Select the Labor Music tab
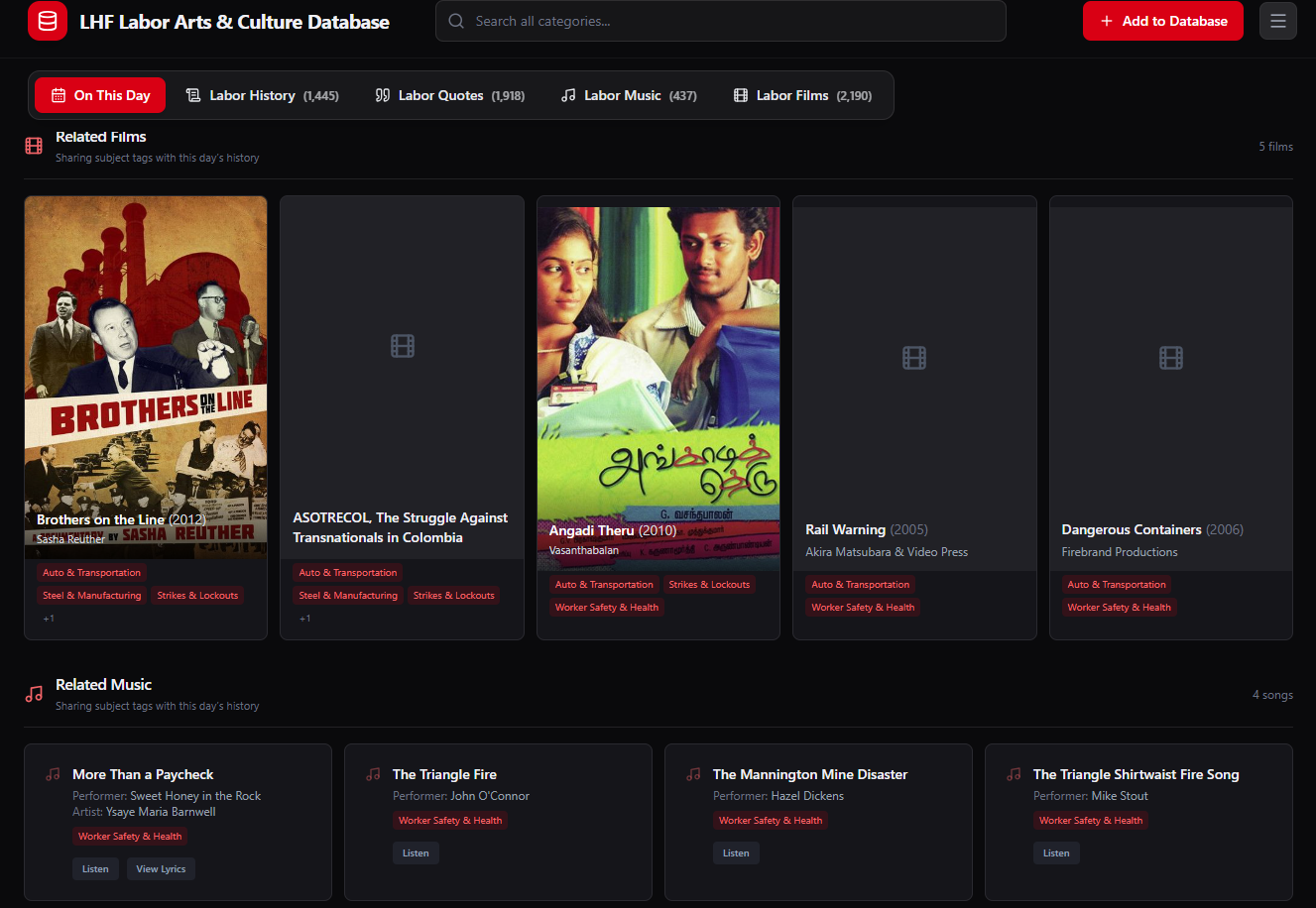This screenshot has height=908, width=1316. [x=629, y=95]
